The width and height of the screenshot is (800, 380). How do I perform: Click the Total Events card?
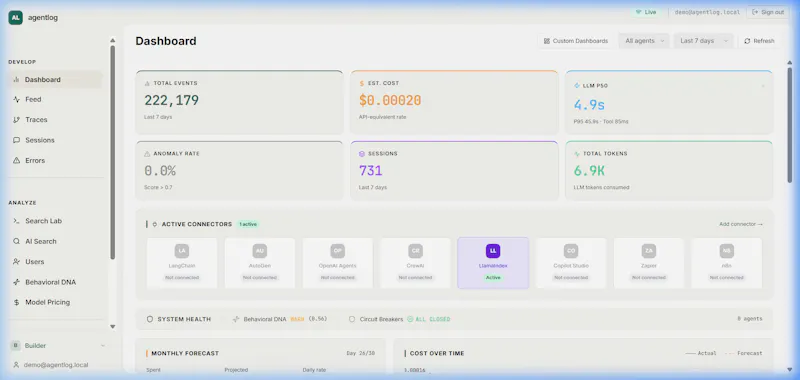(x=239, y=102)
